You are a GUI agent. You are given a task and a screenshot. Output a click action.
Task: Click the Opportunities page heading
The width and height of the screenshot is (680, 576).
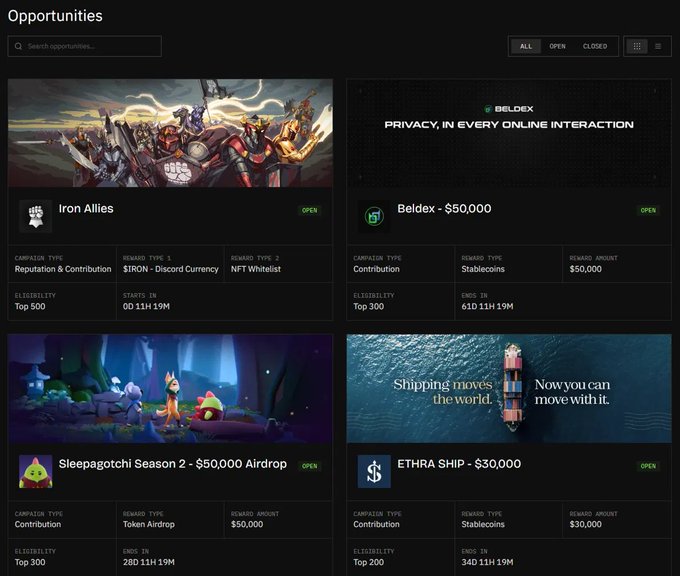pos(55,16)
